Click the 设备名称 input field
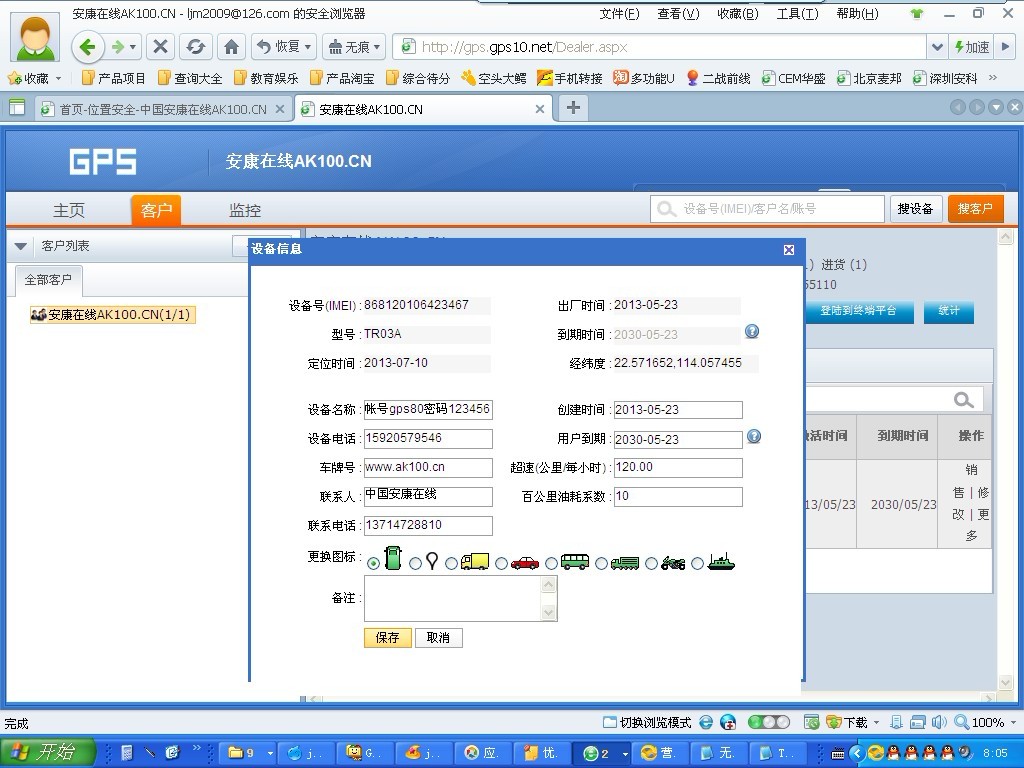 click(x=428, y=409)
